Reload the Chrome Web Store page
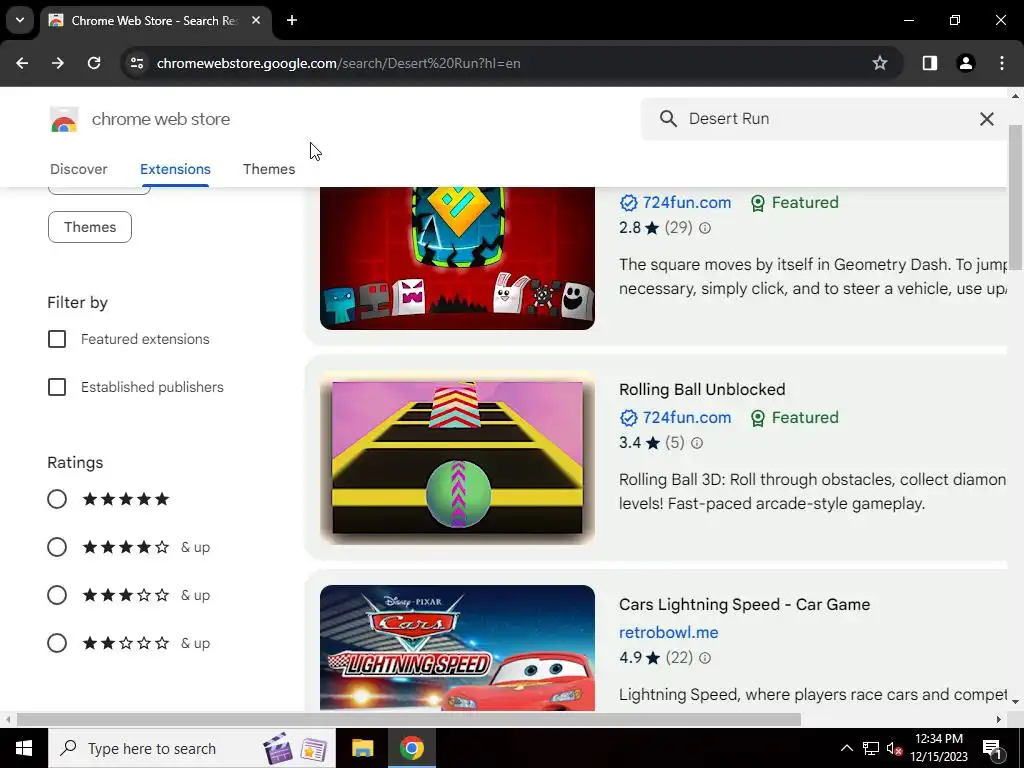Image resolution: width=1024 pixels, height=768 pixels. click(x=94, y=63)
